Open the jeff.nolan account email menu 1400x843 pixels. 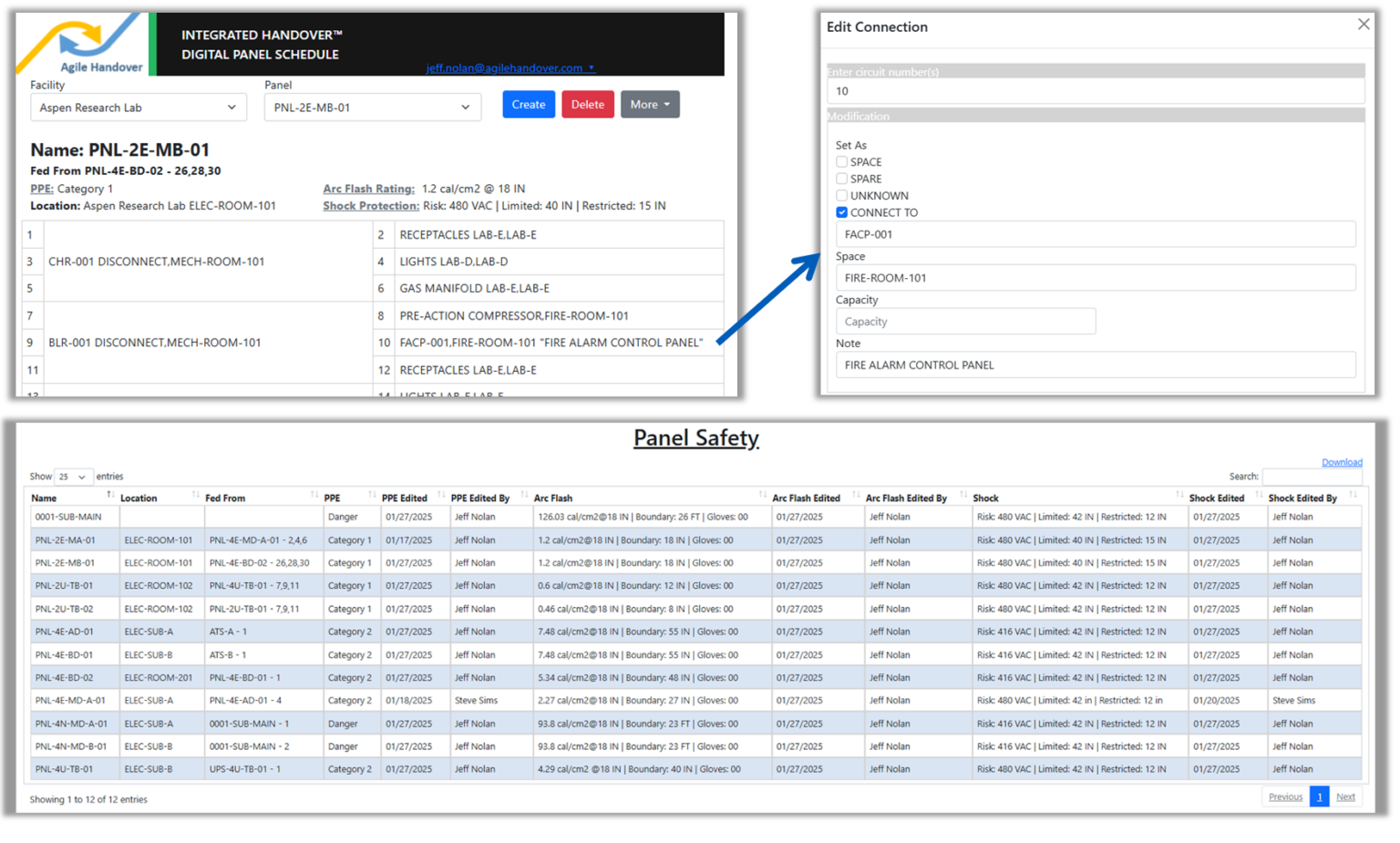pyautogui.click(x=510, y=68)
